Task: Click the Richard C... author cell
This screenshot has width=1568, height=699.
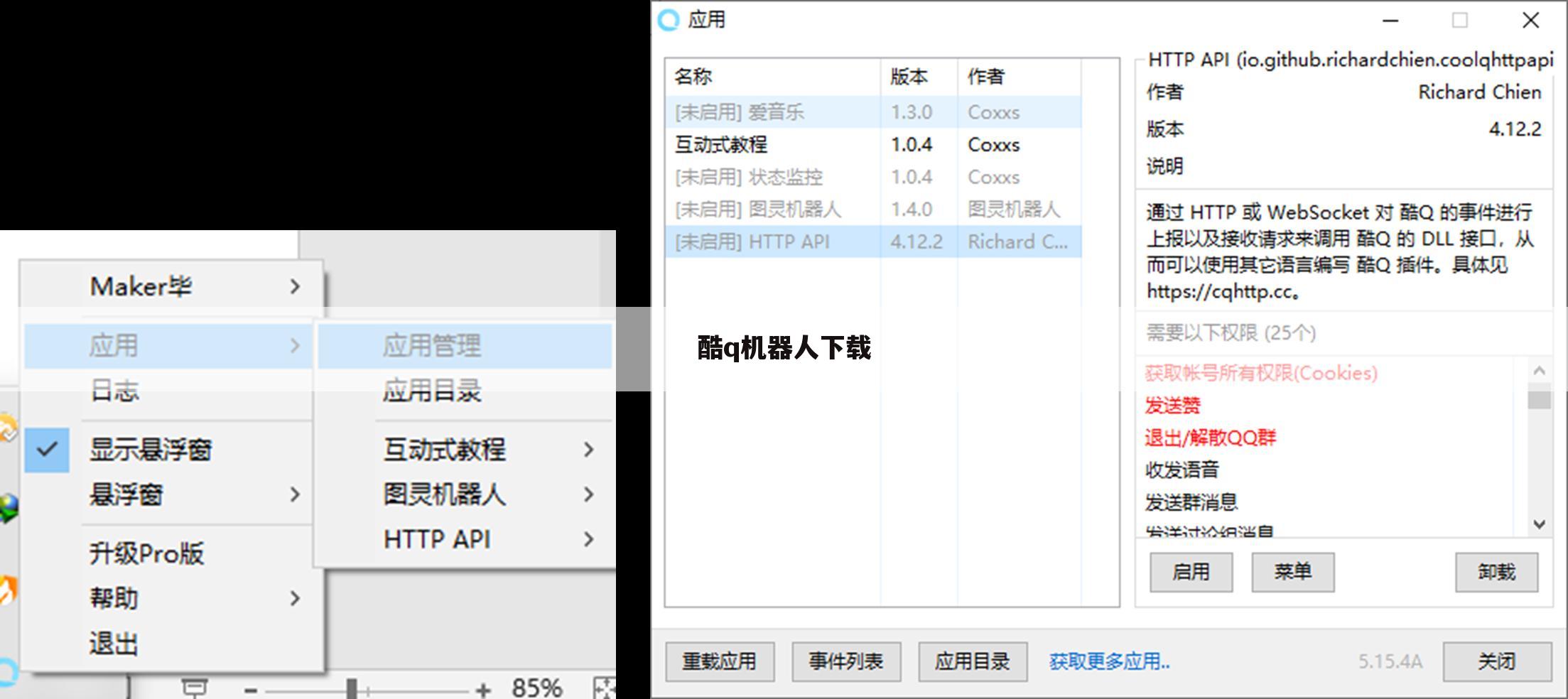Action: [x=1017, y=242]
